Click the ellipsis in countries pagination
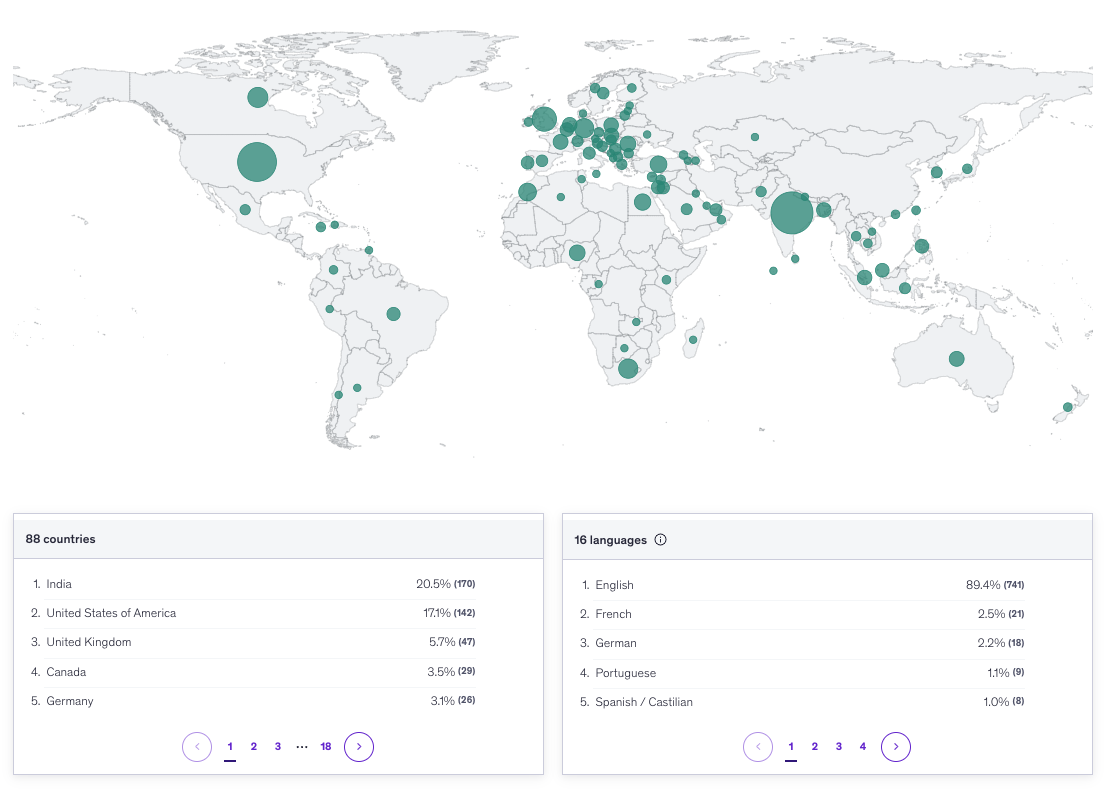The height and width of the screenshot is (789, 1108). tap(302, 747)
